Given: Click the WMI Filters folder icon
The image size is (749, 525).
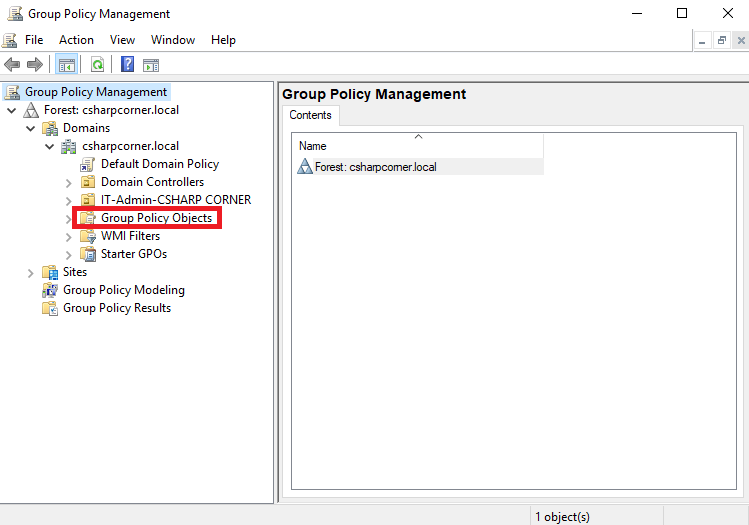Looking at the screenshot, I should point(88,236).
